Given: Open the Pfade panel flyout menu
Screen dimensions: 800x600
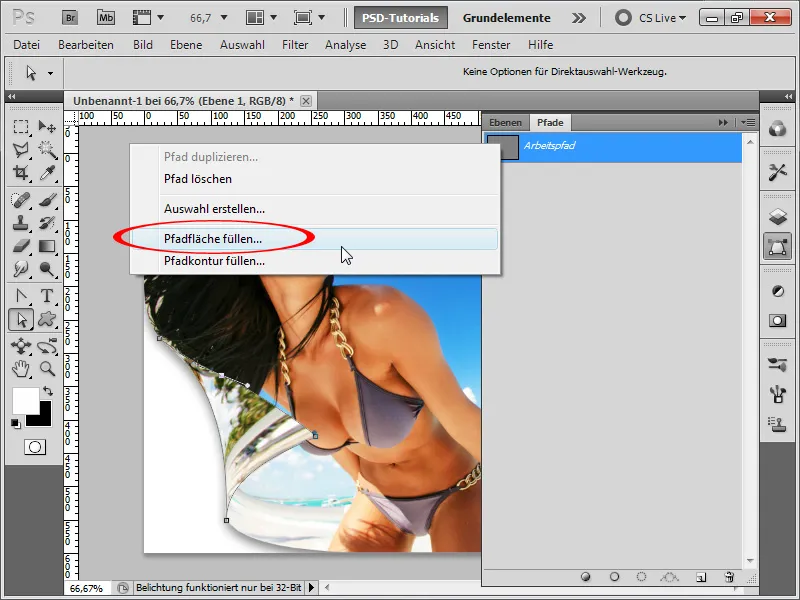Looking at the screenshot, I should pyautogui.click(x=748, y=122).
